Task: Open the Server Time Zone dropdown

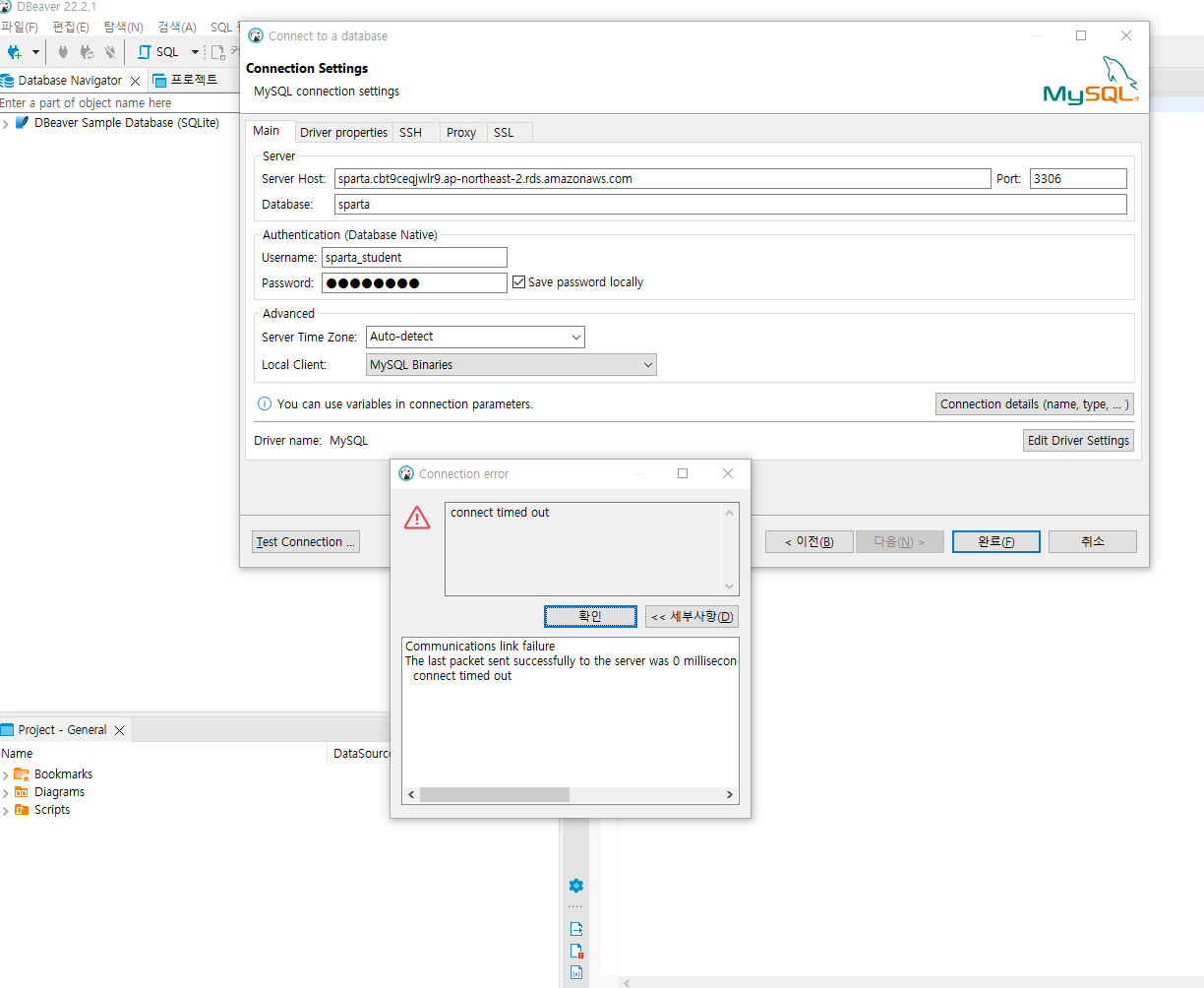Action: click(475, 338)
